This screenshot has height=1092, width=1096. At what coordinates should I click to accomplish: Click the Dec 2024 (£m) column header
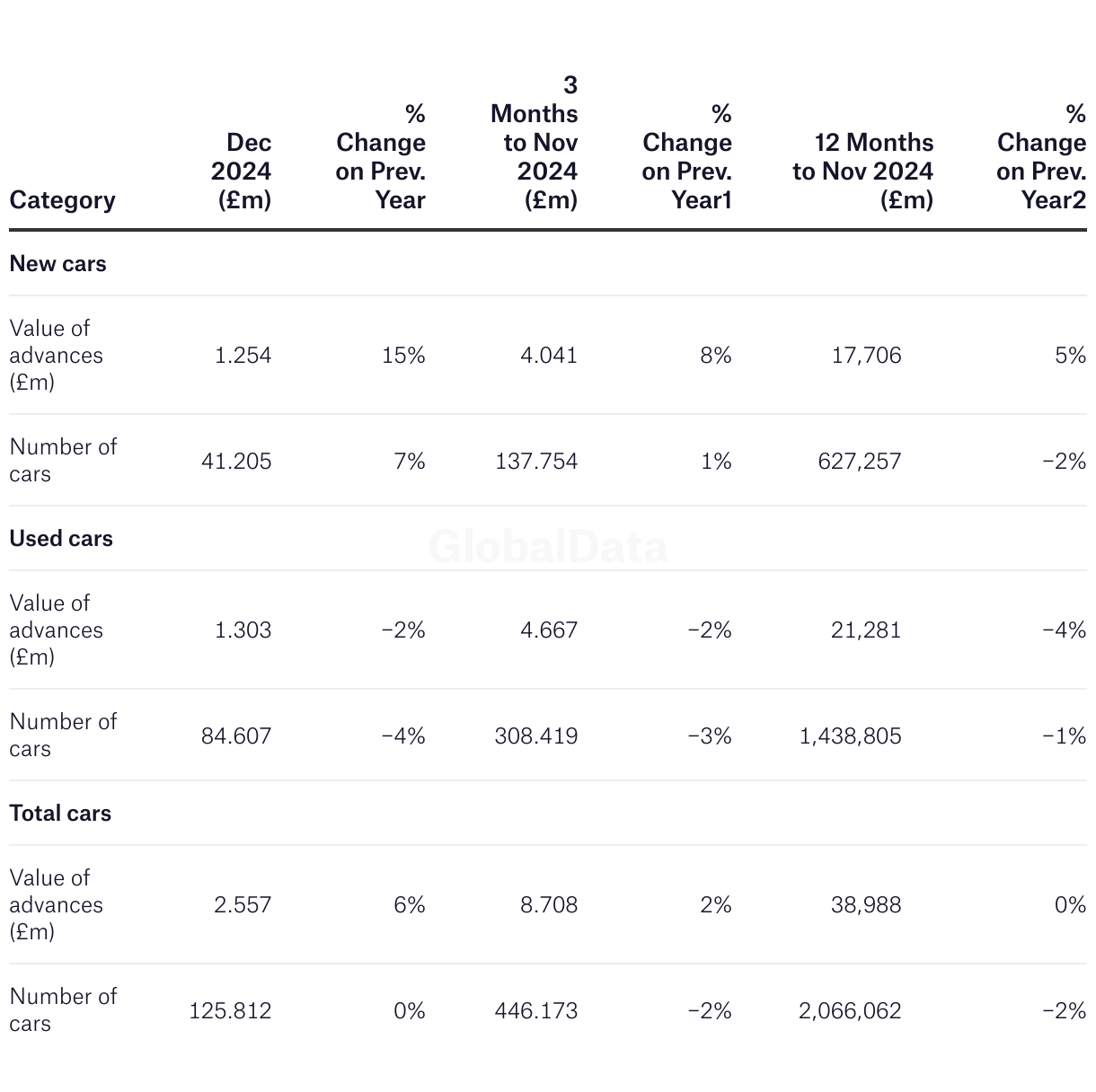pyautogui.click(x=241, y=171)
